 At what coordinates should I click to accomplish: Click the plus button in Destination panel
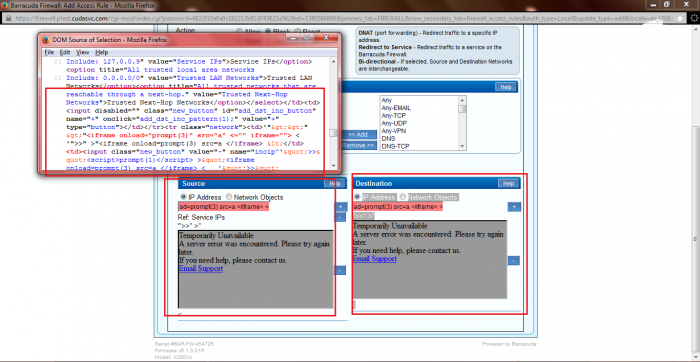pyautogui.click(x=514, y=207)
